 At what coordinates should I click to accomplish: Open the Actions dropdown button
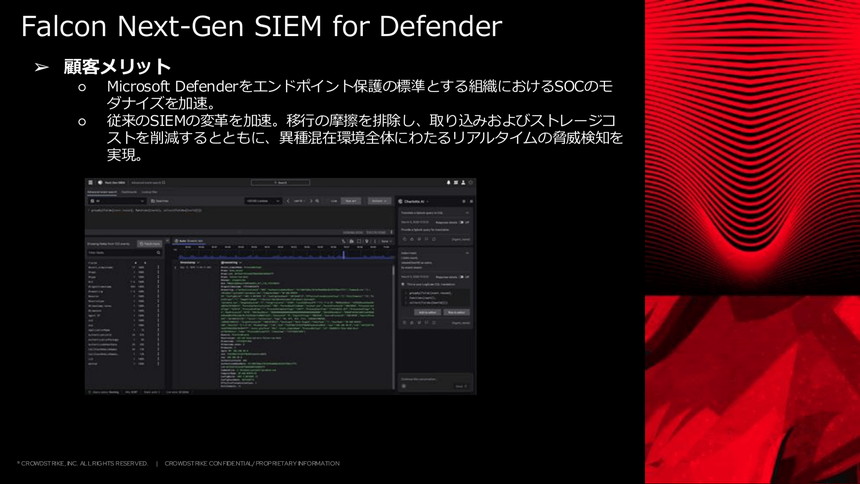click(x=379, y=201)
